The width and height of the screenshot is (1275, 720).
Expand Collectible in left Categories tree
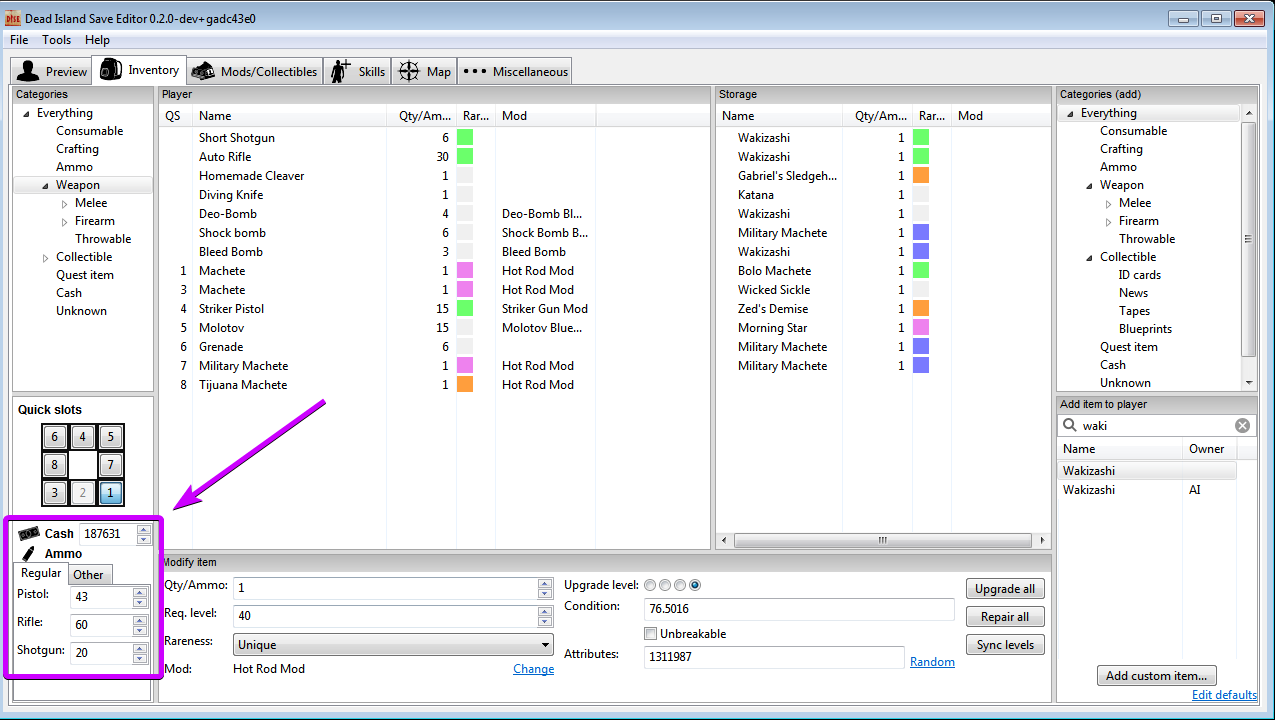46,258
